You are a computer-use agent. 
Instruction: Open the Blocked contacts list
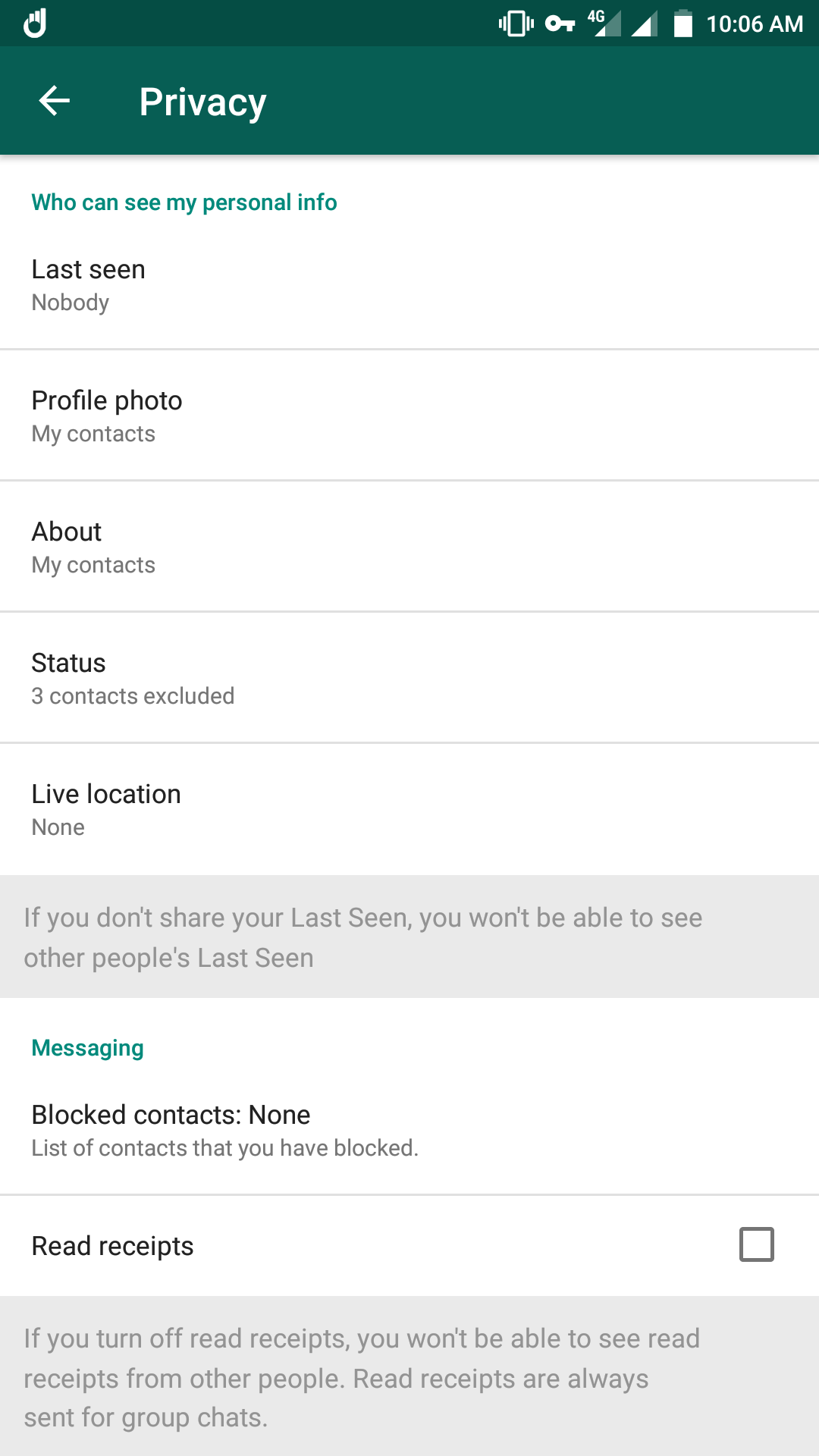pyautogui.click(x=409, y=1129)
